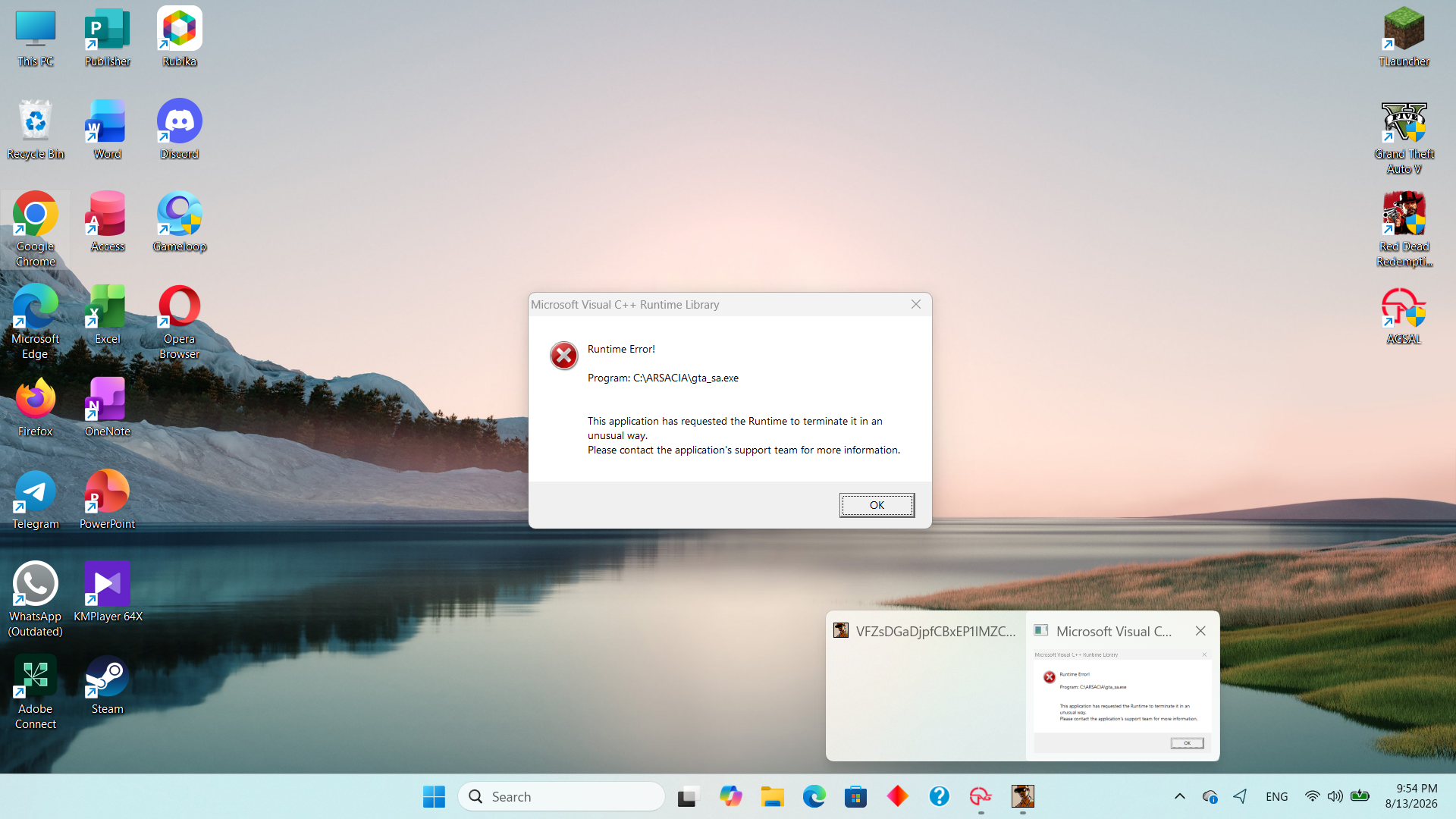Select the VFZsDGaDjpfCBxEP1IMZC... preview thumbnail
The image size is (1456, 819).
(926, 686)
